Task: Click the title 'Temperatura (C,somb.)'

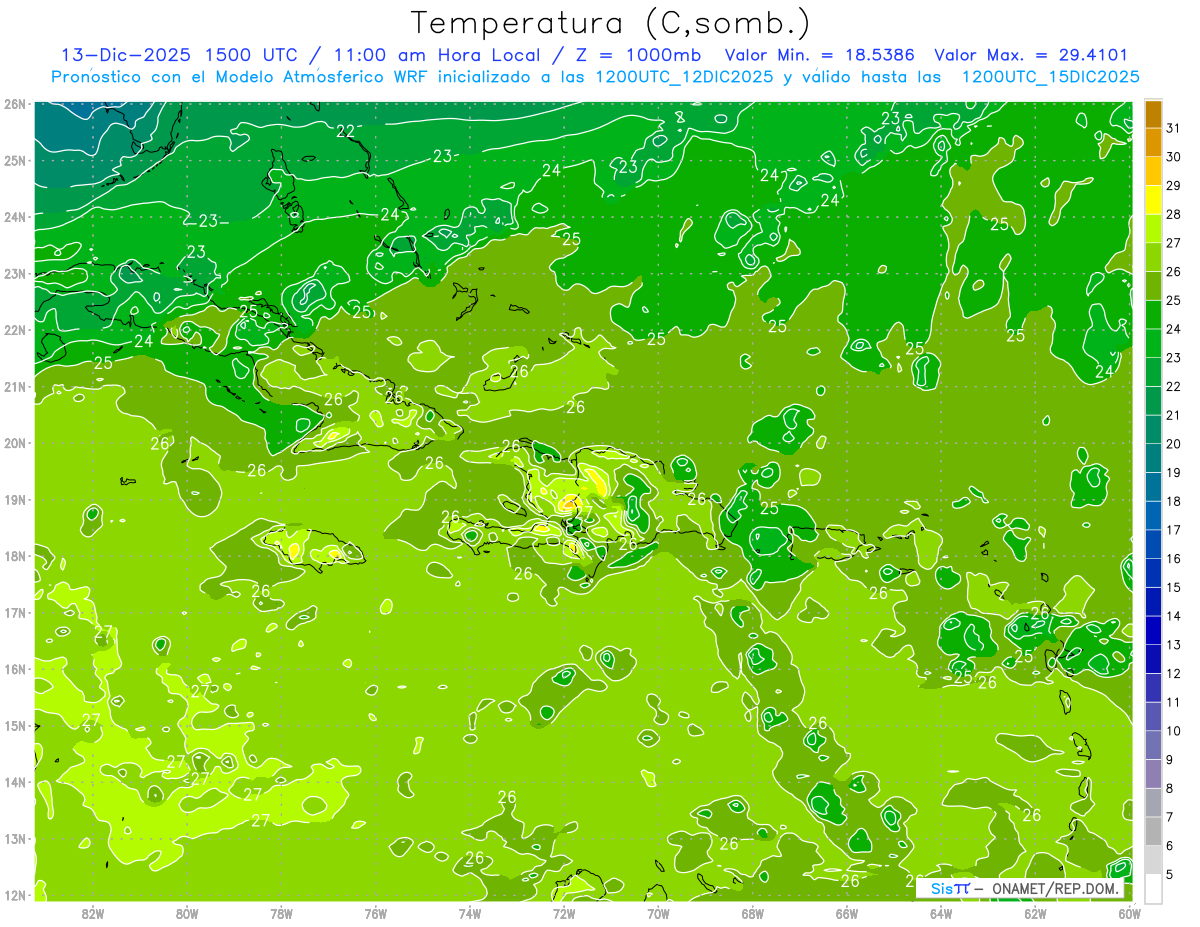Action: pos(610,23)
